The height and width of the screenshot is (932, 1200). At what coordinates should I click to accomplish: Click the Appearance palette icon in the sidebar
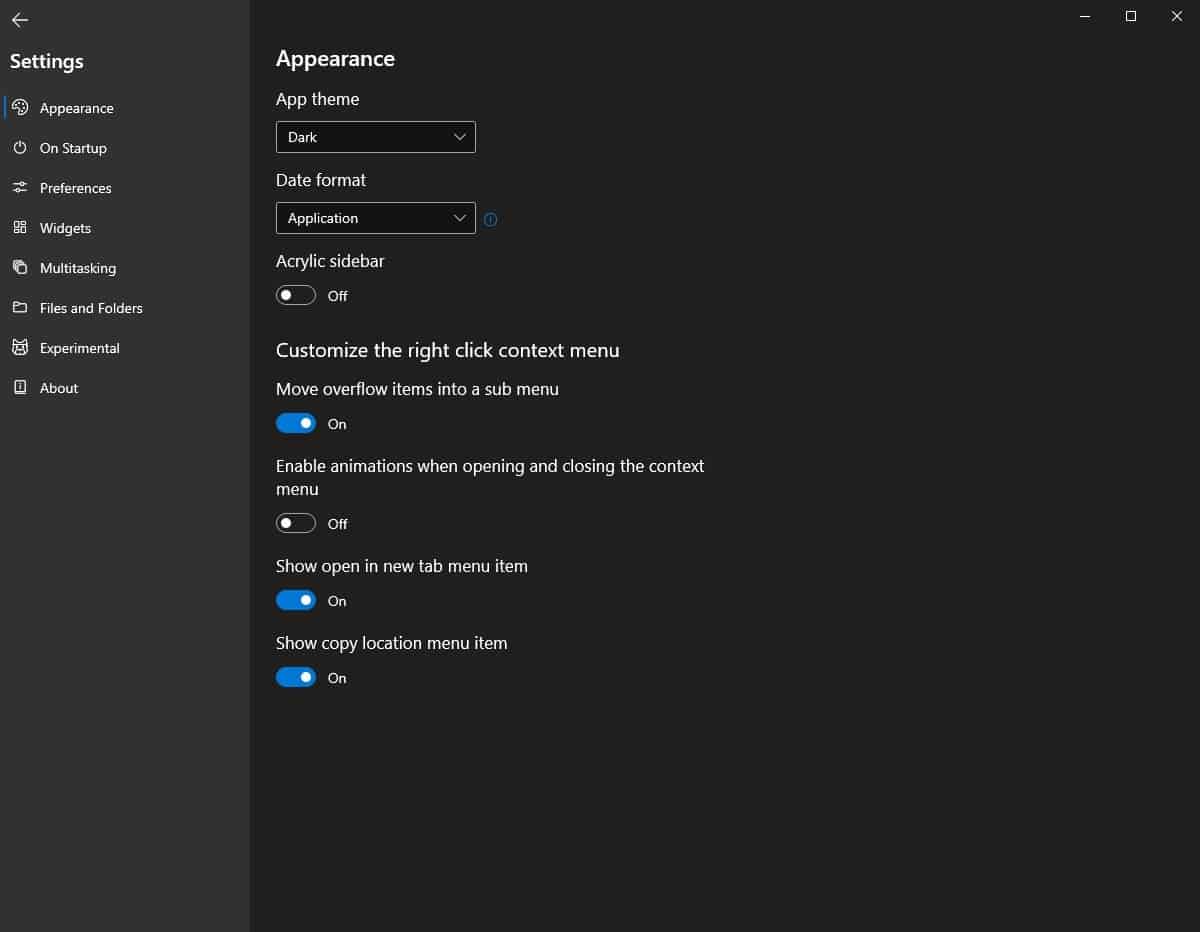(x=20, y=108)
